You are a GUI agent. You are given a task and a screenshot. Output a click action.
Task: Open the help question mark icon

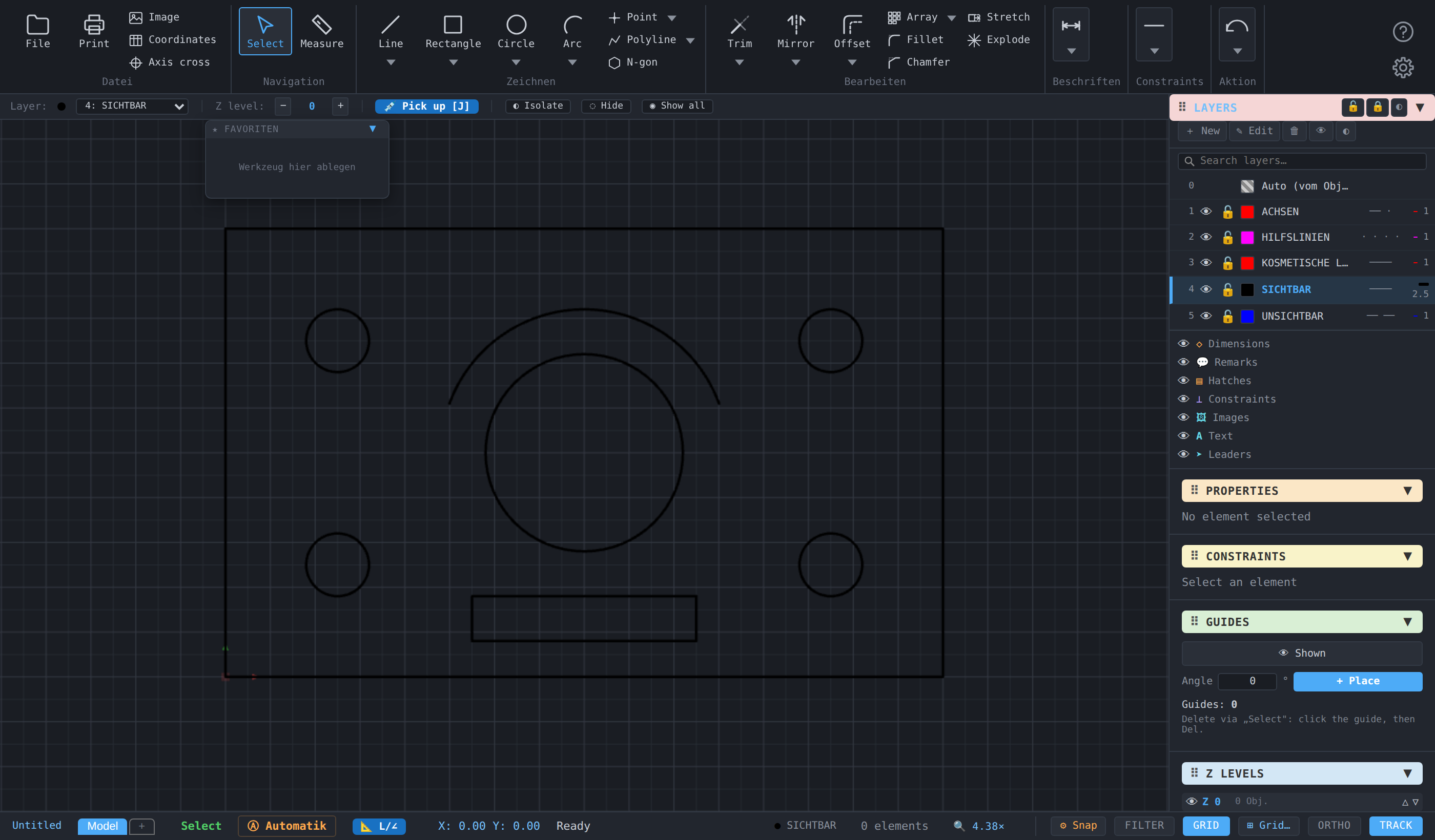coord(1403,32)
